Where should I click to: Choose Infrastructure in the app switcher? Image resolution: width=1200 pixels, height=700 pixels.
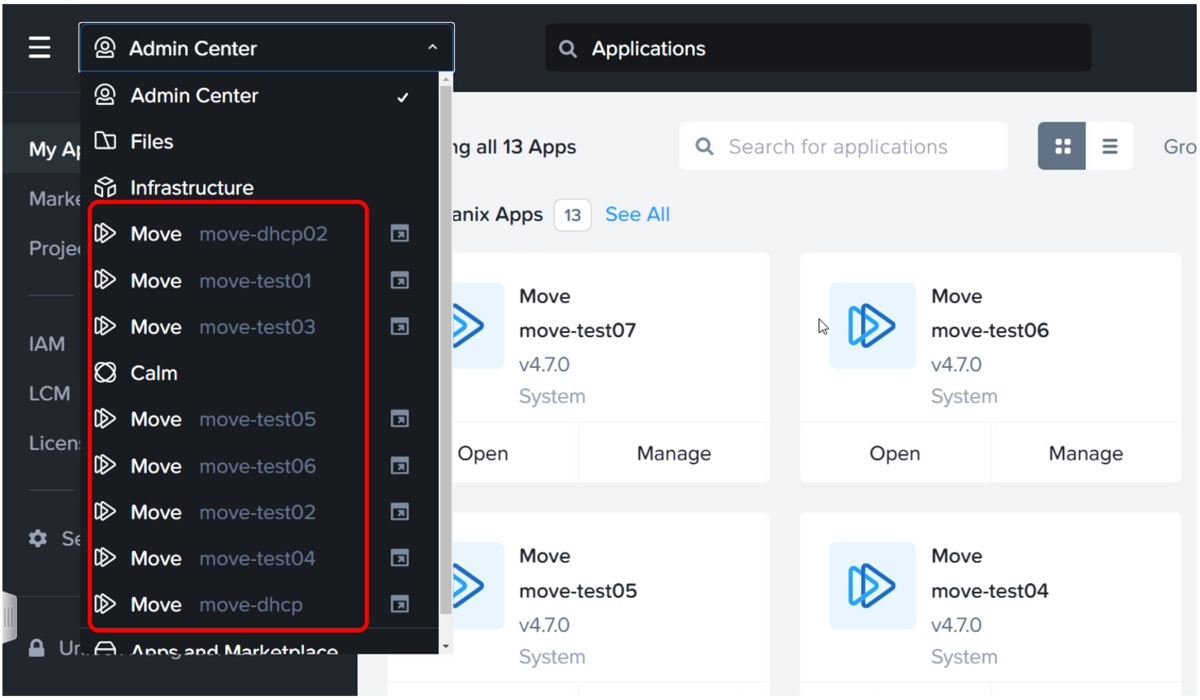259,188
